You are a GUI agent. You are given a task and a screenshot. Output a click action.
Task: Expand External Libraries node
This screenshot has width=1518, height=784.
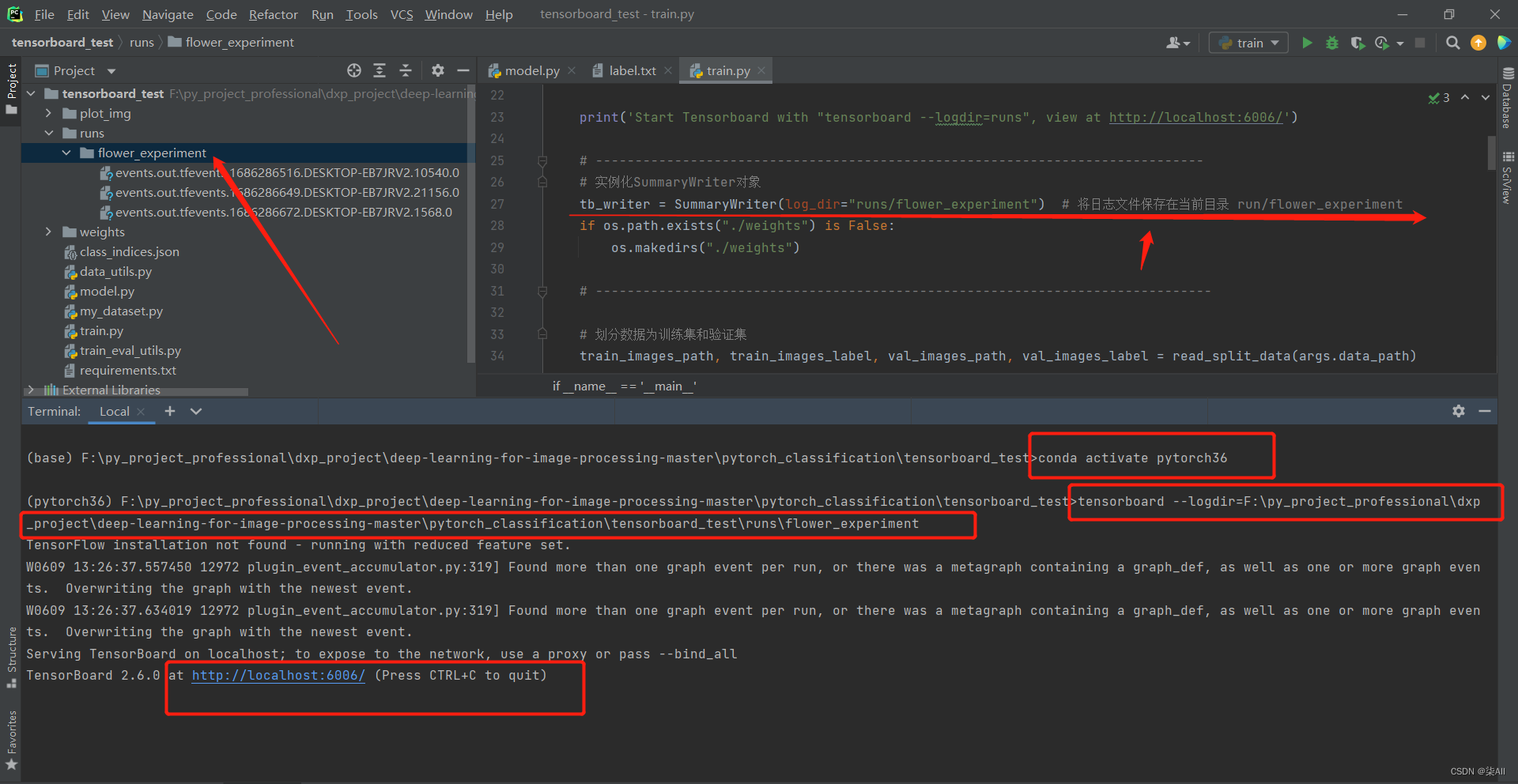(31, 390)
